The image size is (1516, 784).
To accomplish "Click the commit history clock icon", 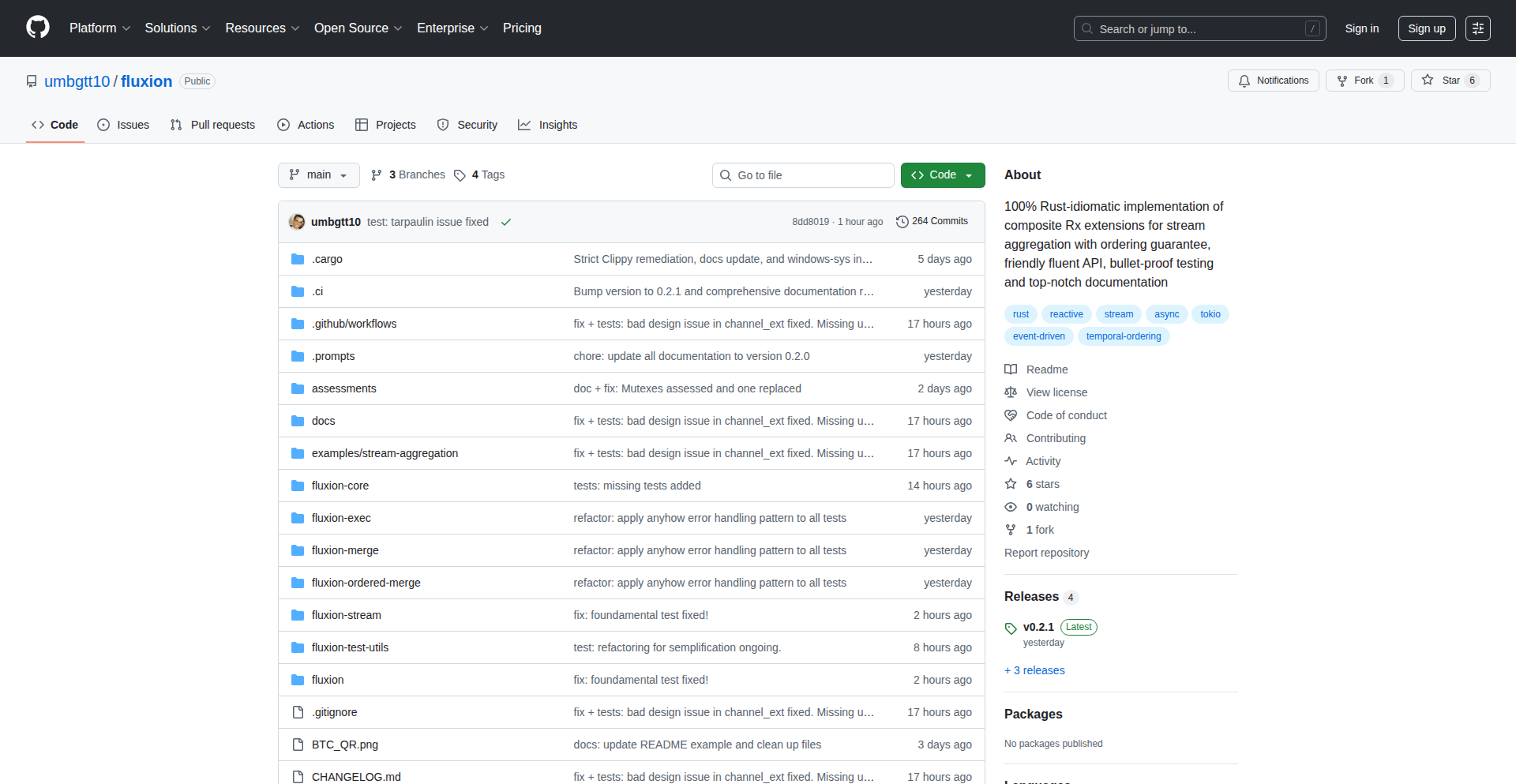I will pyautogui.click(x=902, y=222).
